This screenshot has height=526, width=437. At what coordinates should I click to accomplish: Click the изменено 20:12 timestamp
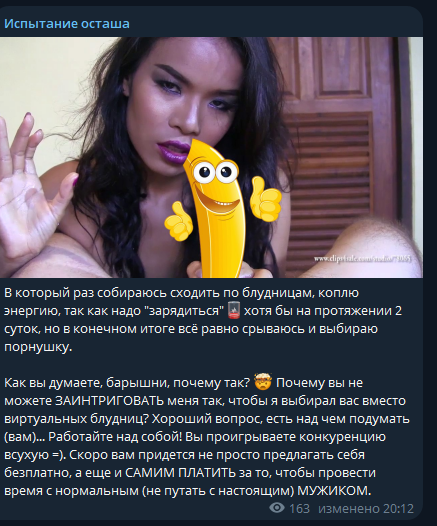(366, 509)
